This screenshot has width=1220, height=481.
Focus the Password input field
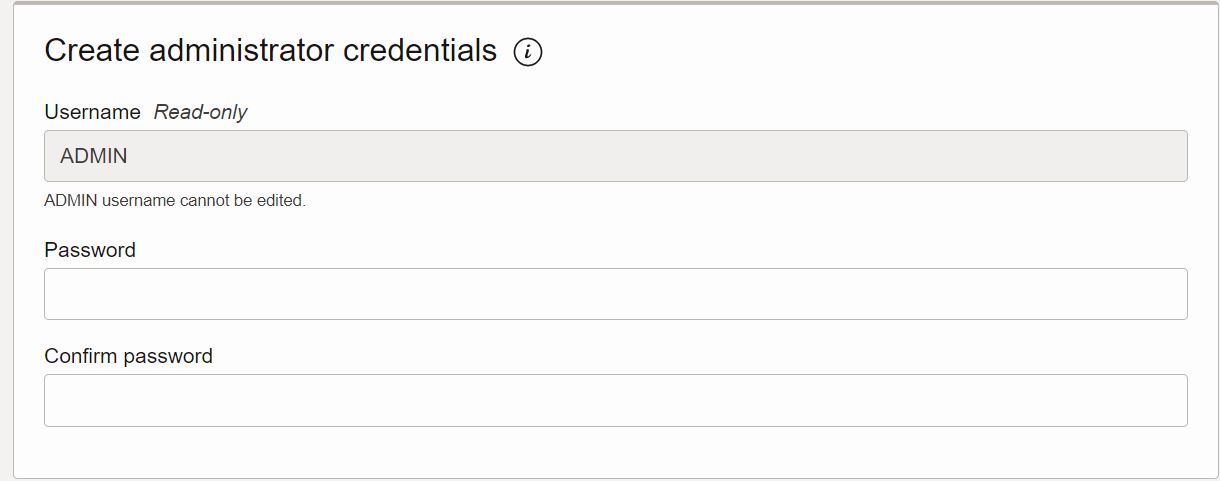coord(616,294)
